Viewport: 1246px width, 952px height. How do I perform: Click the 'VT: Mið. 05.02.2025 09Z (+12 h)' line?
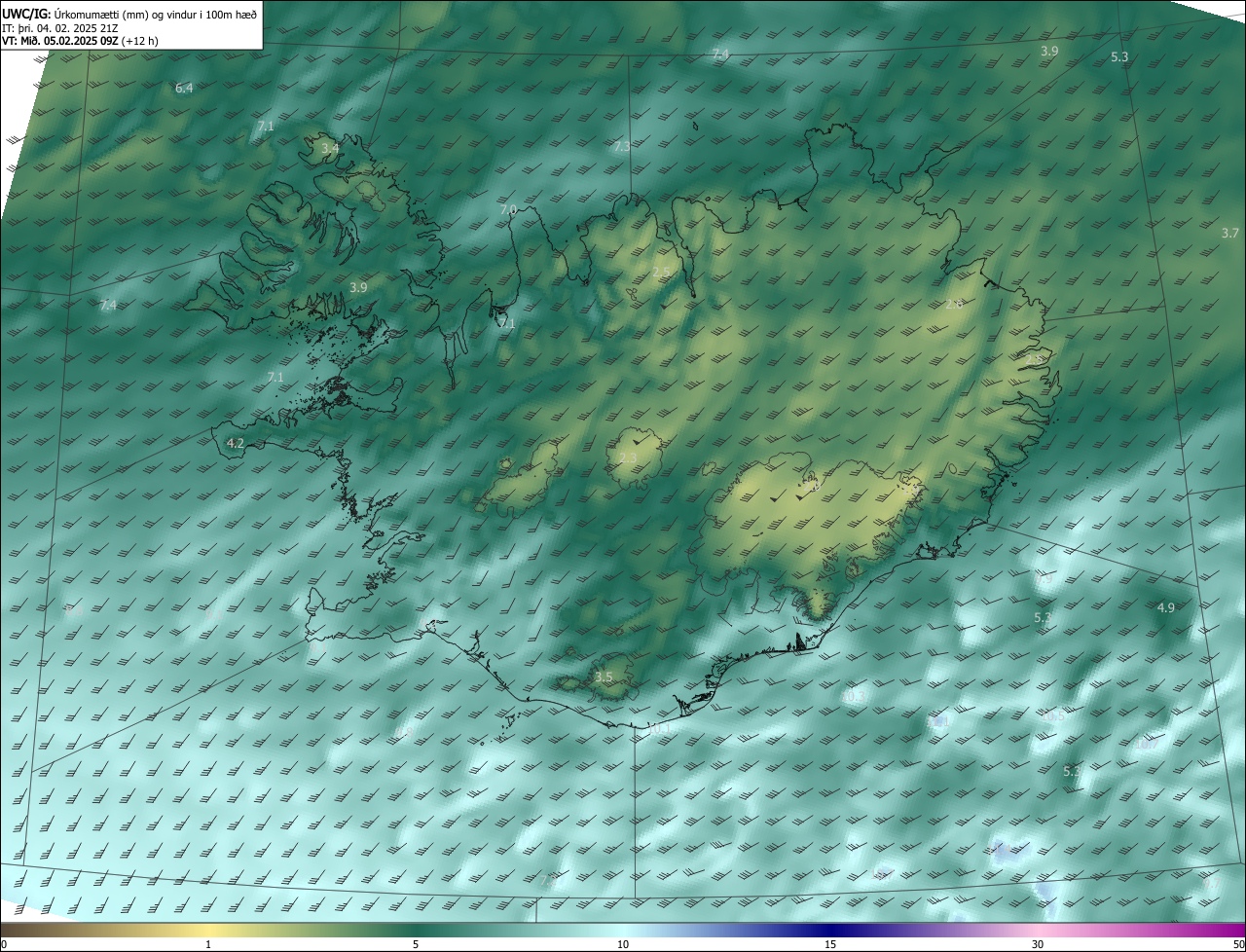tap(80, 41)
